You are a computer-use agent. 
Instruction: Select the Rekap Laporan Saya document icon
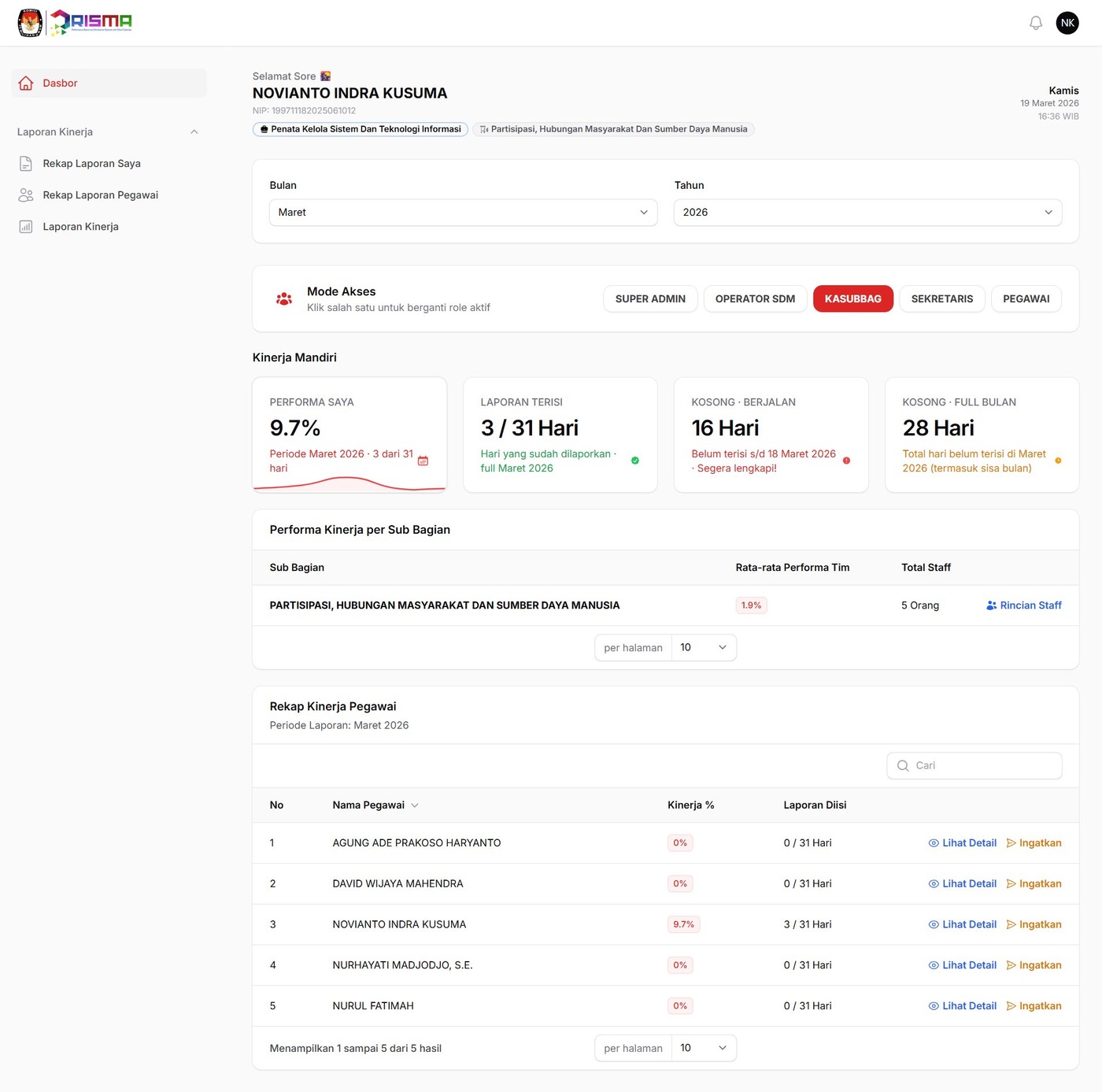pyautogui.click(x=26, y=163)
